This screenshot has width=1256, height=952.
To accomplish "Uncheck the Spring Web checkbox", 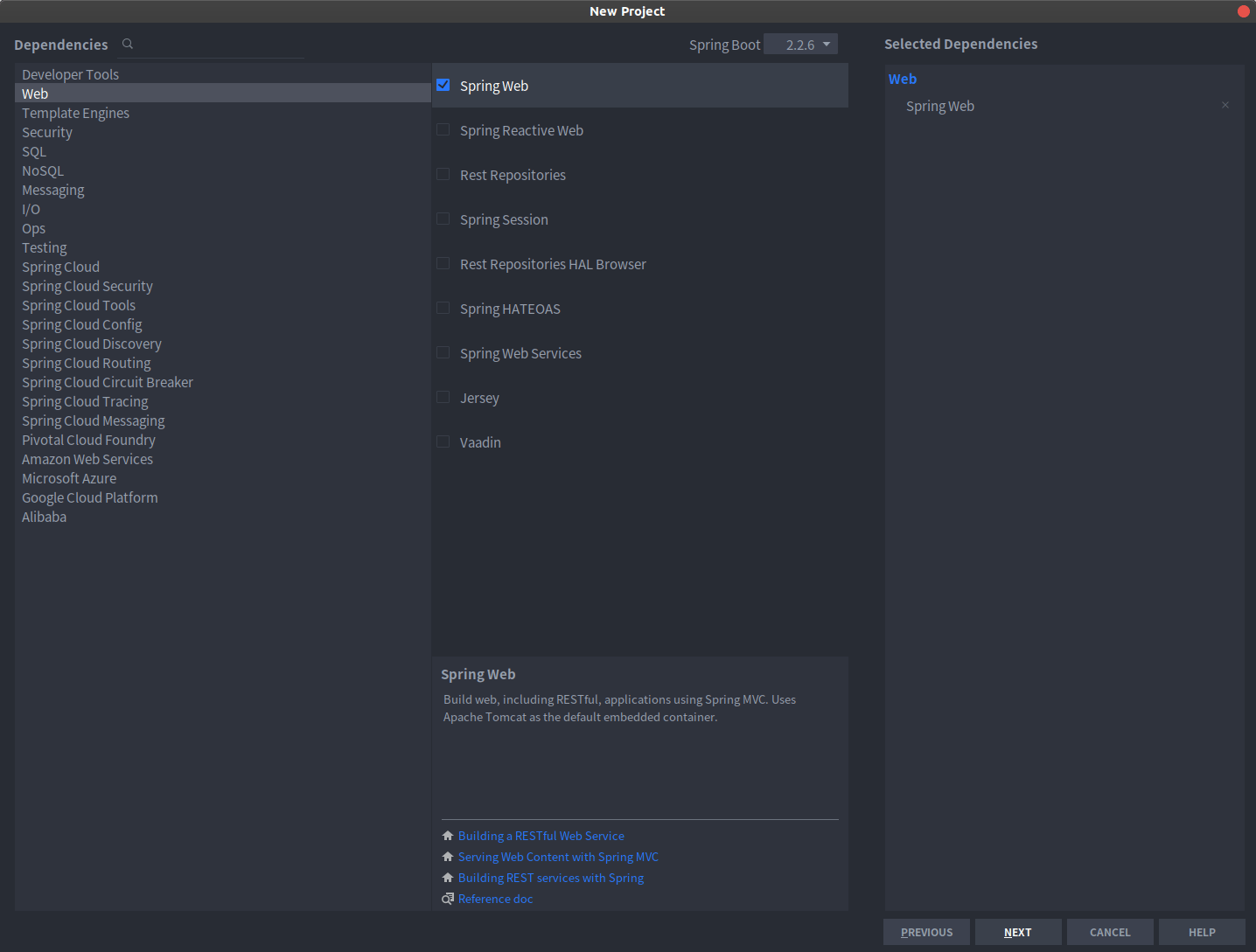I will (x=443, y=85).
